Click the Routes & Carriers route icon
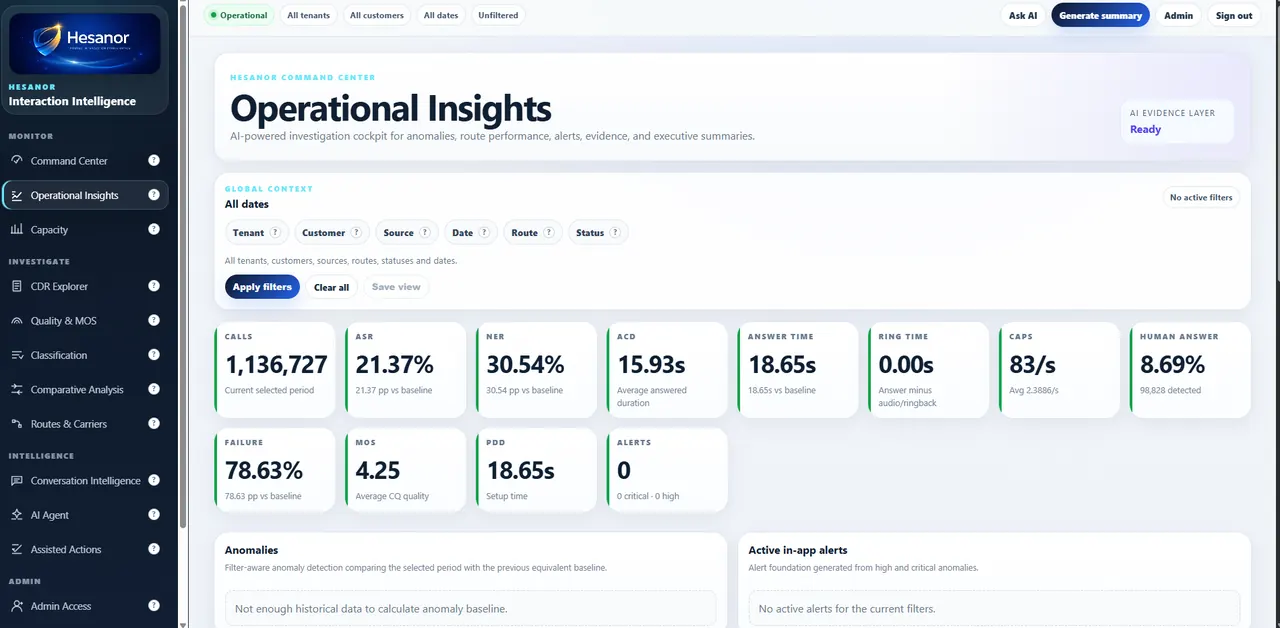1280x628 pixels. (17, 424)
